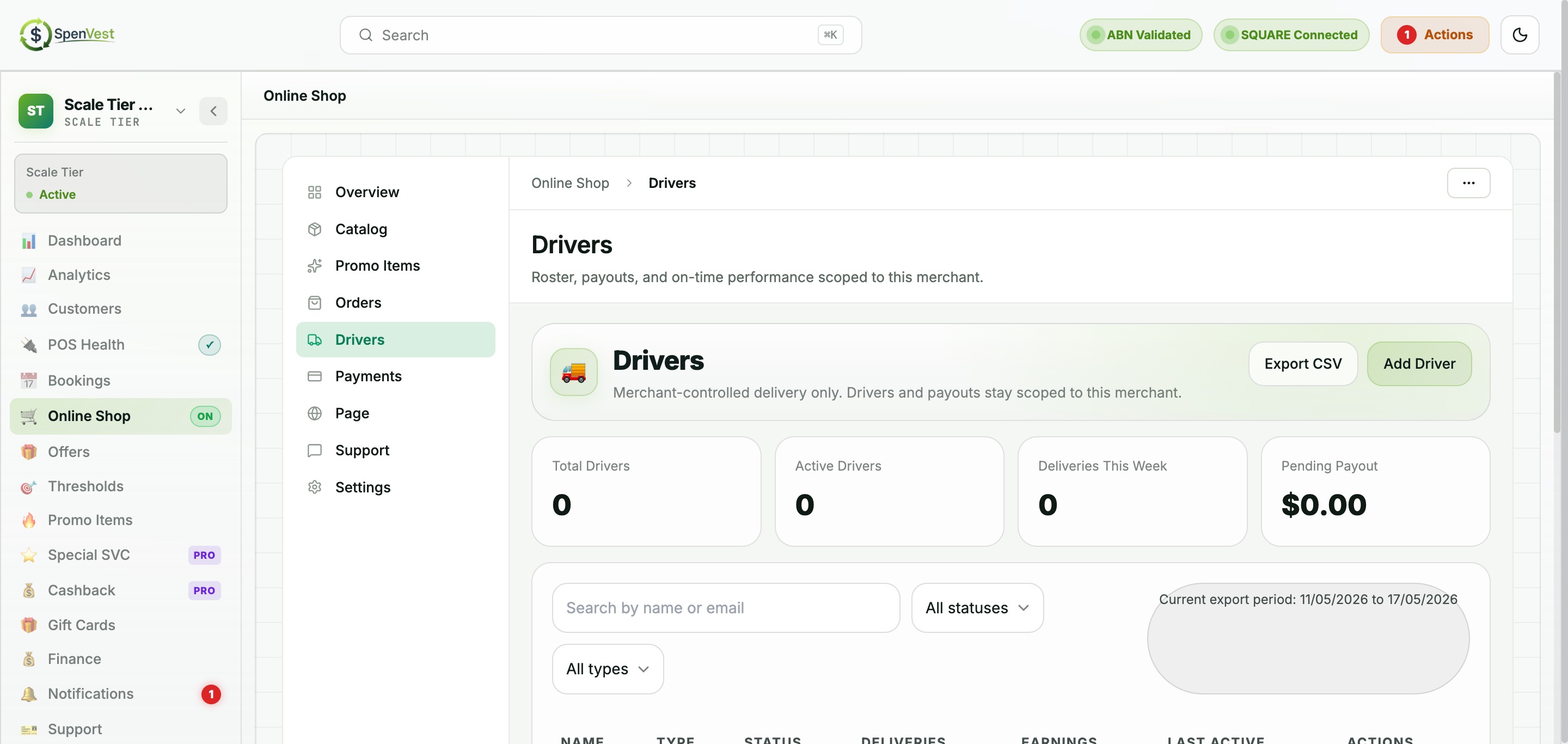Click the delivery truck emoji icon
The height and width of the screenshot is (744, 1568).
pos(573,372)
